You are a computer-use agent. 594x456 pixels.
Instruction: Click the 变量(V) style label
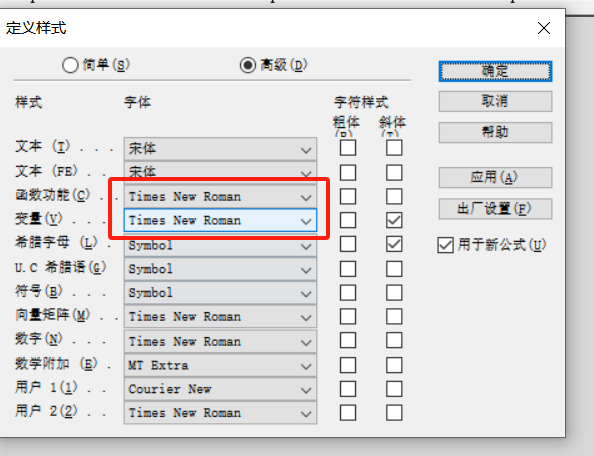coord(39,219)
